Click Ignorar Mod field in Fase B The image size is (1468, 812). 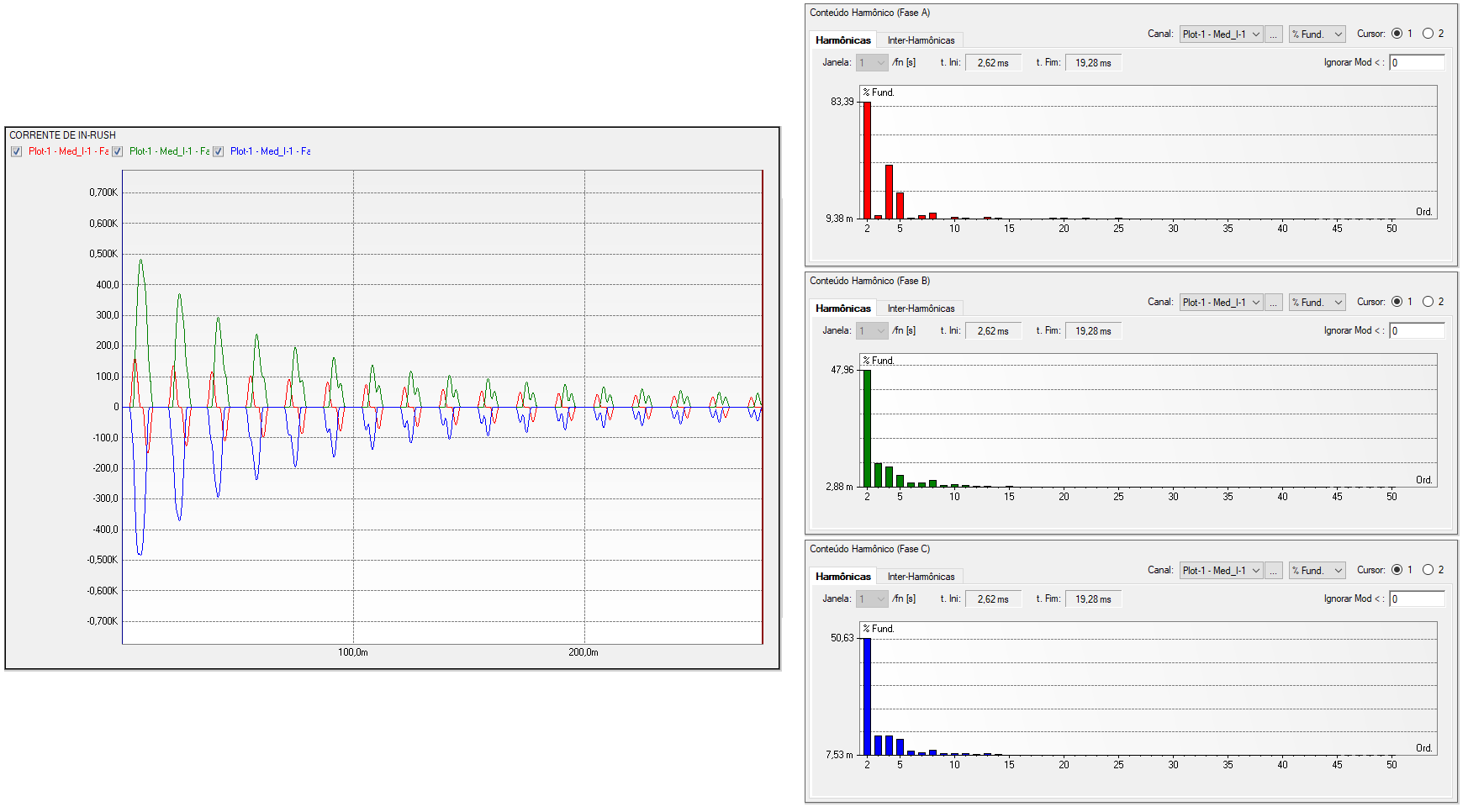click(x=1417, y=331)
